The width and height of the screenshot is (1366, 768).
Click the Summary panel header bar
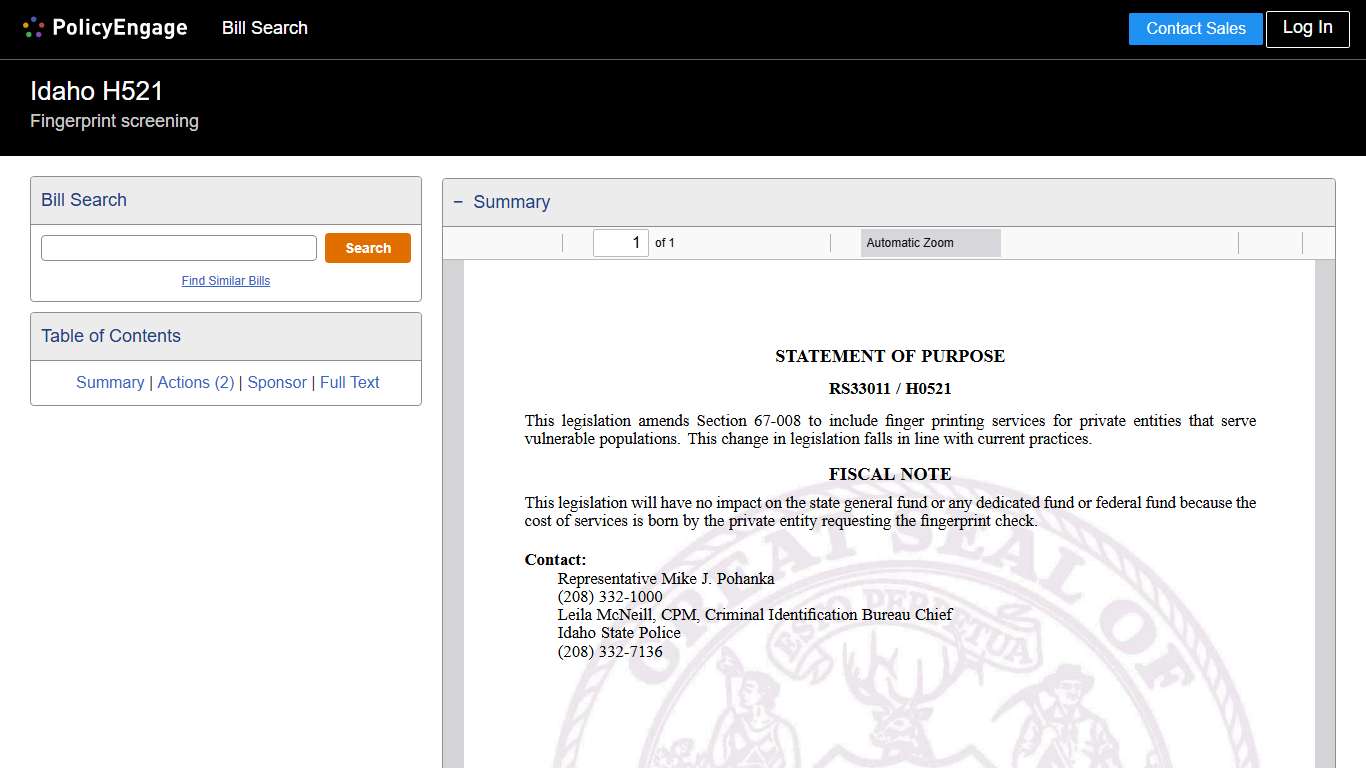700,201
